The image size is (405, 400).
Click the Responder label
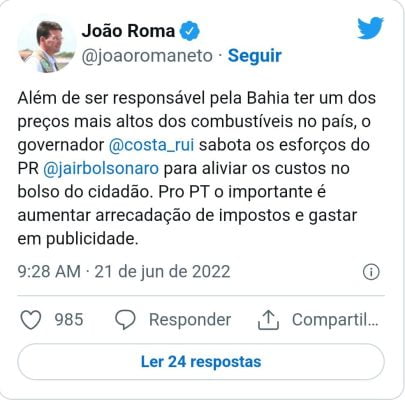[190, 320]
